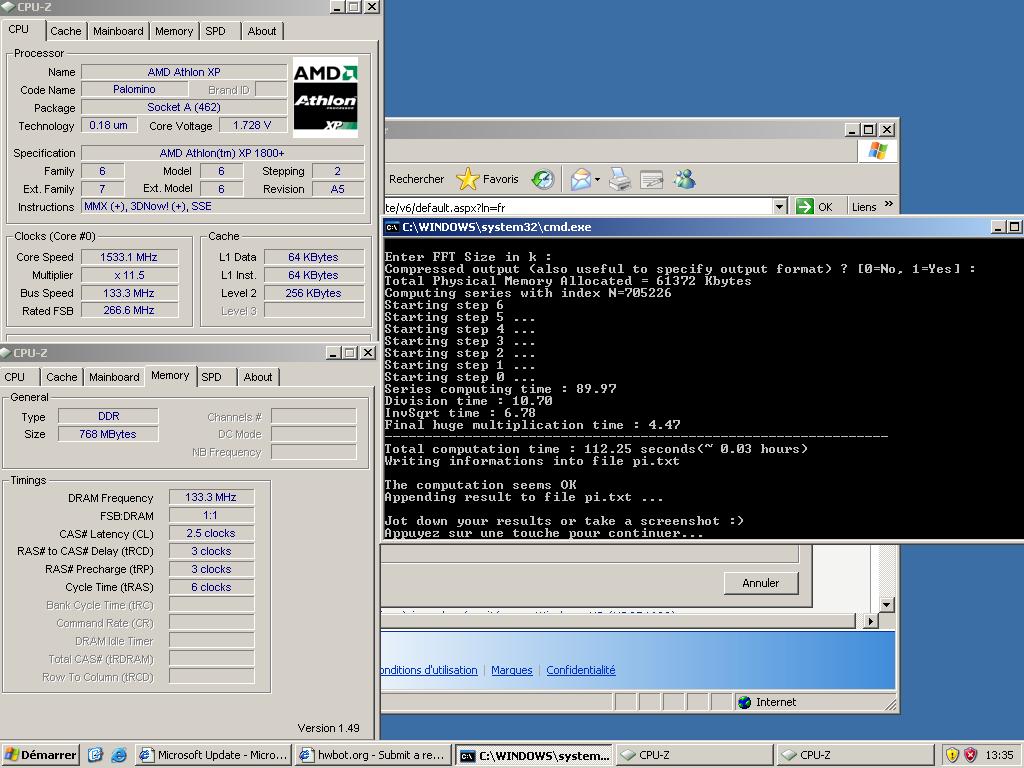Switch to Mainboard tab in top CPU-Z
This screenshot has width=1024, height=768.
click(118, 31)
